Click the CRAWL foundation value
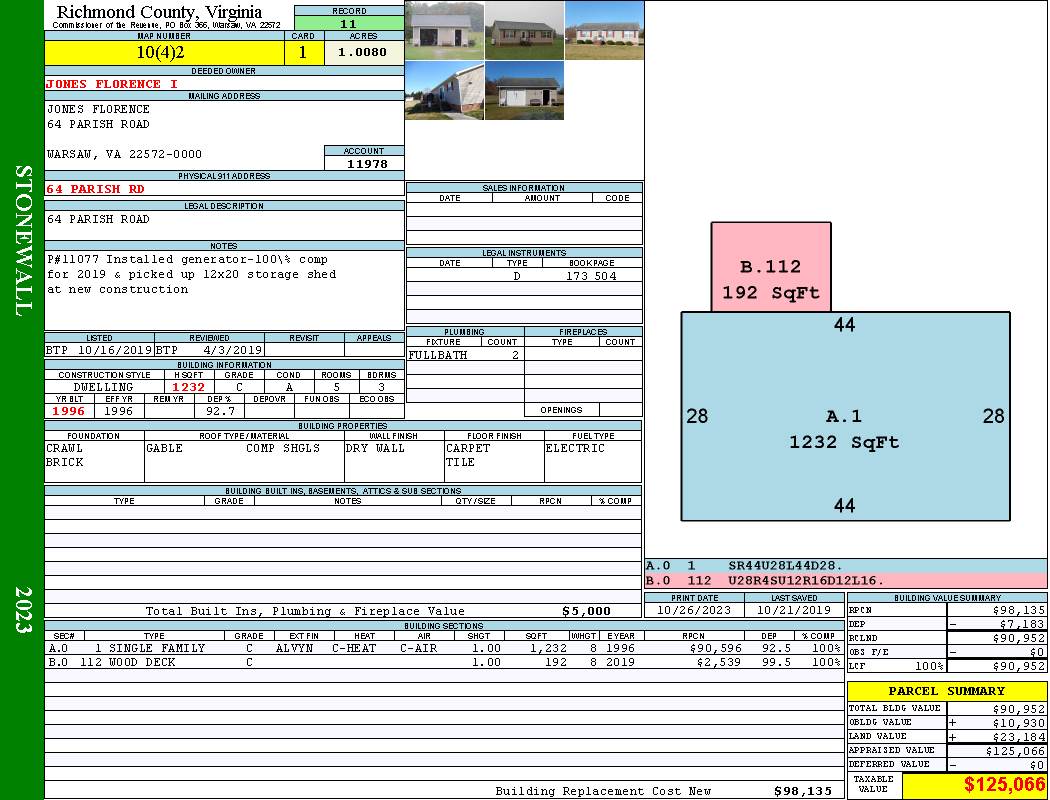 click(65, 448)
